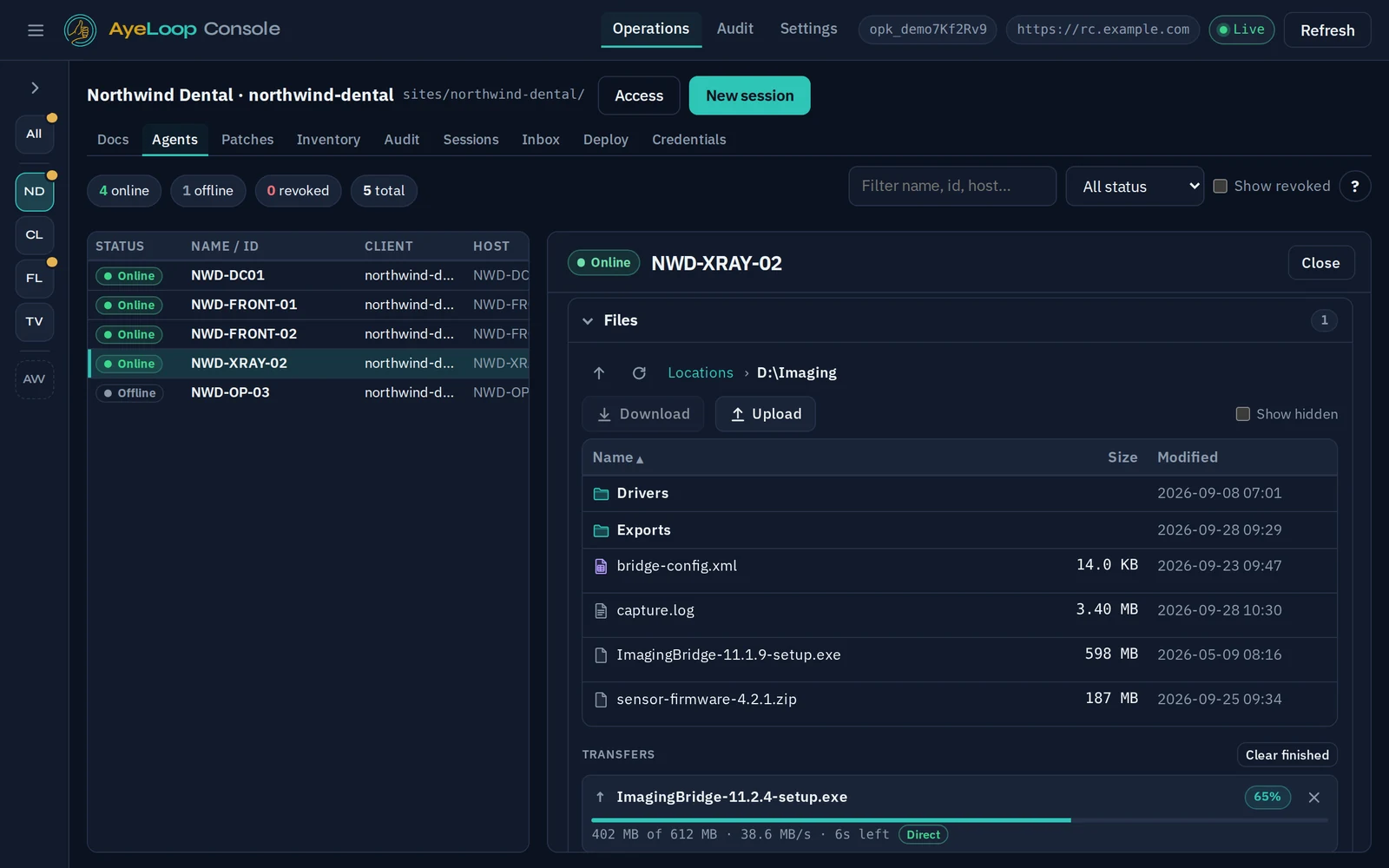Expand the sidebar with the chevron arrow
Image resolution: width=1389 pixels, height=868 pixels.
click(x=35, y=88)
